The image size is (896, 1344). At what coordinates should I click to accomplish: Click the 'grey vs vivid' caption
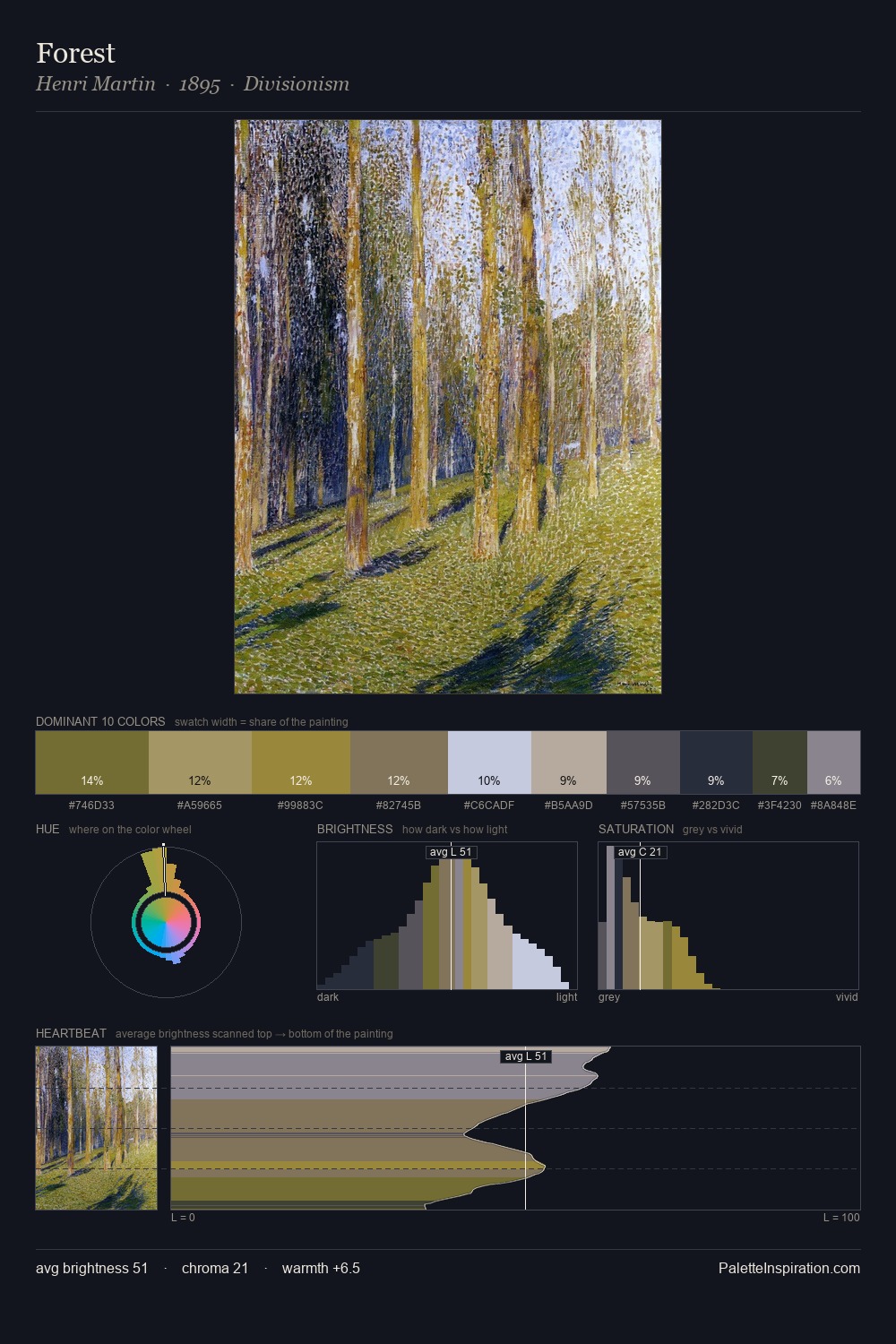point(712,830)
